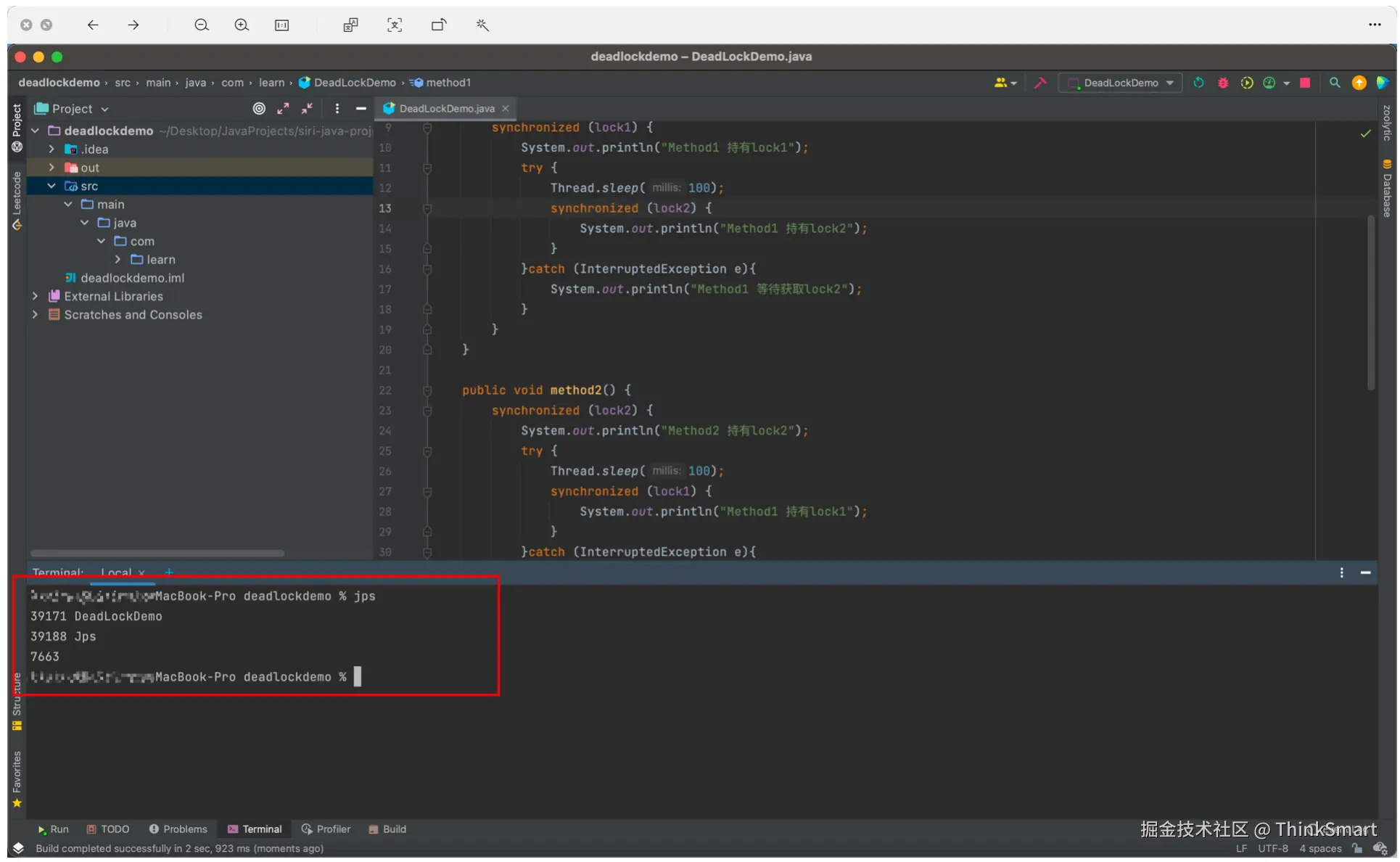Click the orange IDE update arrow icon
The image size is (1400, 862).
click(x=1359, y=83)
